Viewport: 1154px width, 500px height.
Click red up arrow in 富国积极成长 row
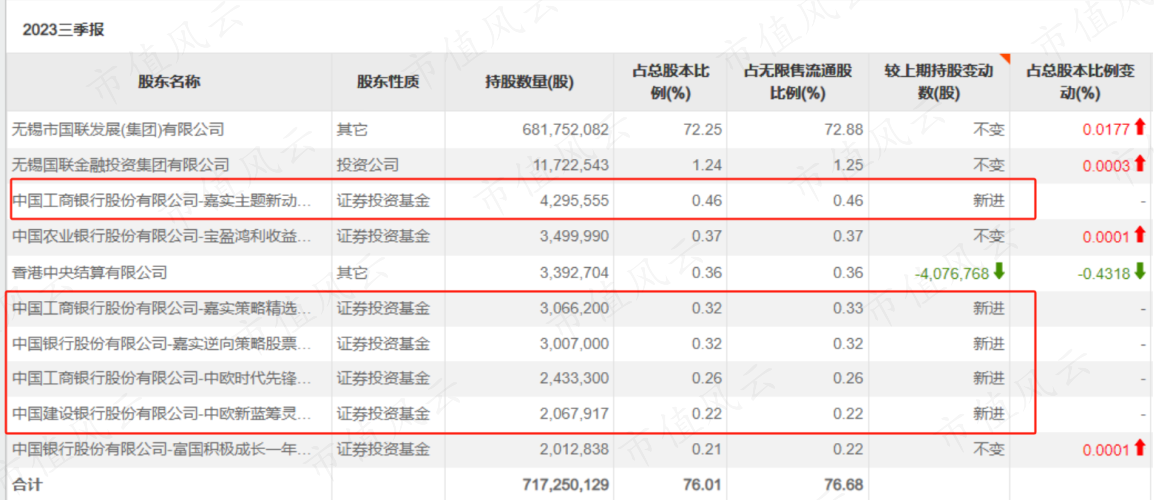click(x=1140, y=448)
